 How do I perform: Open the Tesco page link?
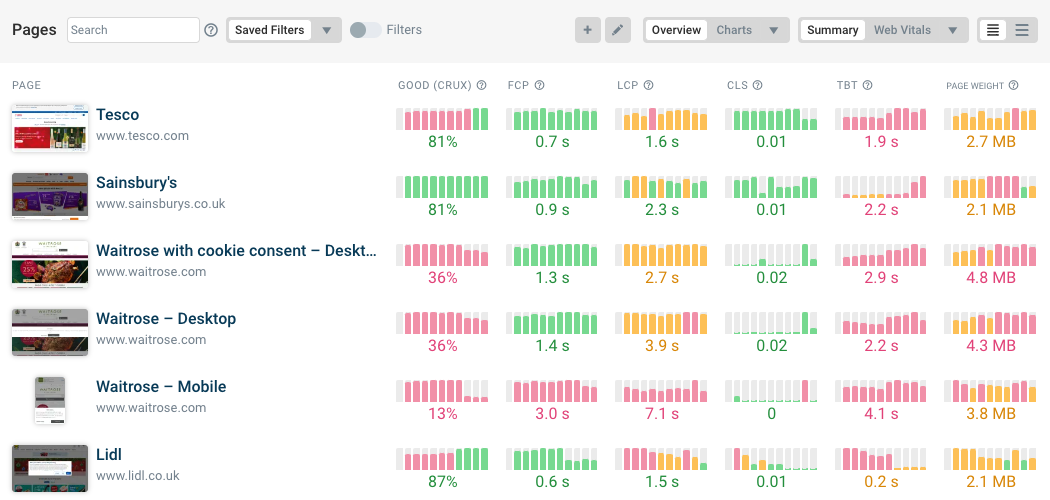tap(118, 114)
